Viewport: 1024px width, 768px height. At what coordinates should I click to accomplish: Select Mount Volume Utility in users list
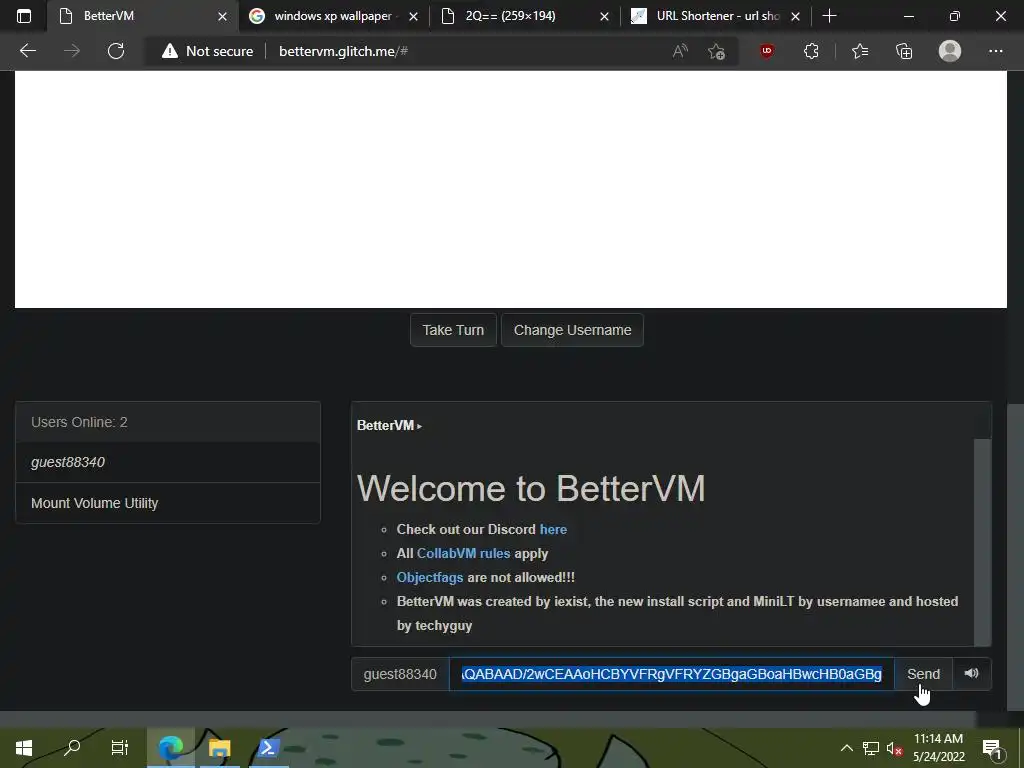click(x=168, y=503)
